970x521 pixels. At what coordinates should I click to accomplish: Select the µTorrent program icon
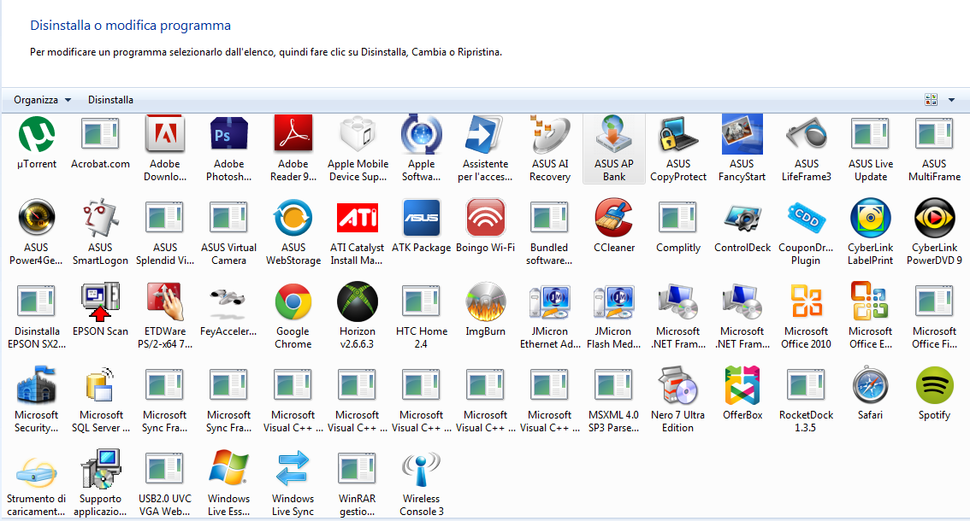coord(36,135)
